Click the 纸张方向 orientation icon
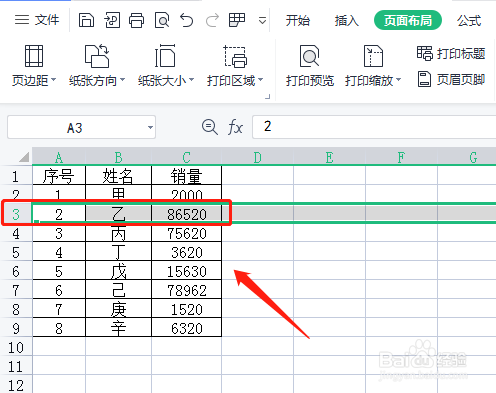 (x=97, y=56)
